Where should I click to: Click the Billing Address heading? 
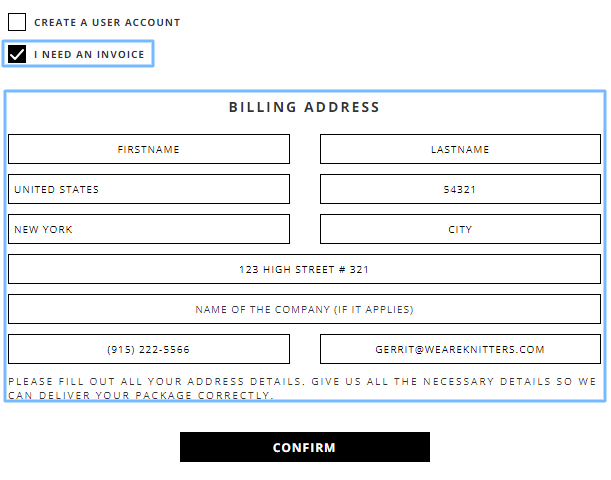point(304,107)
